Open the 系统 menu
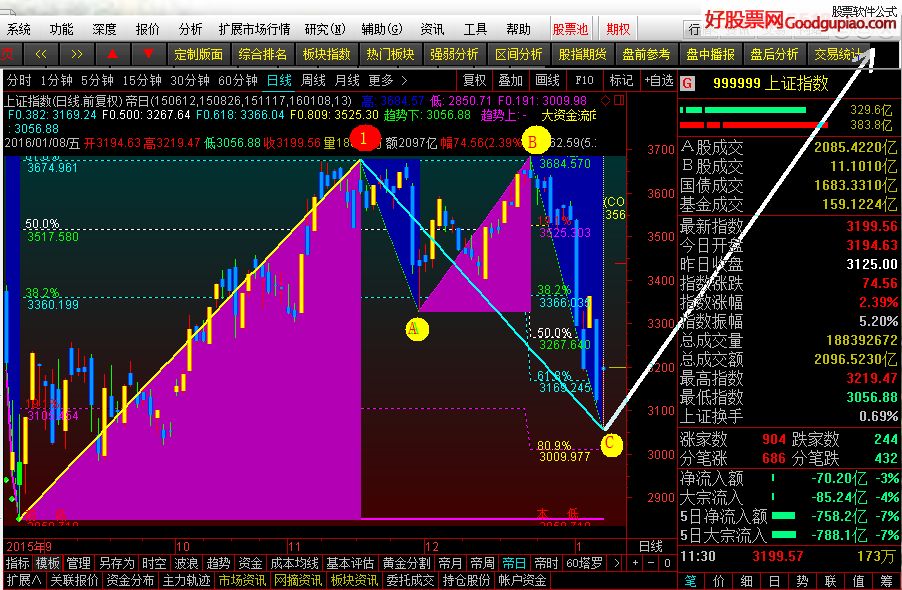The image size is (902, 590). tap(19, 29)
